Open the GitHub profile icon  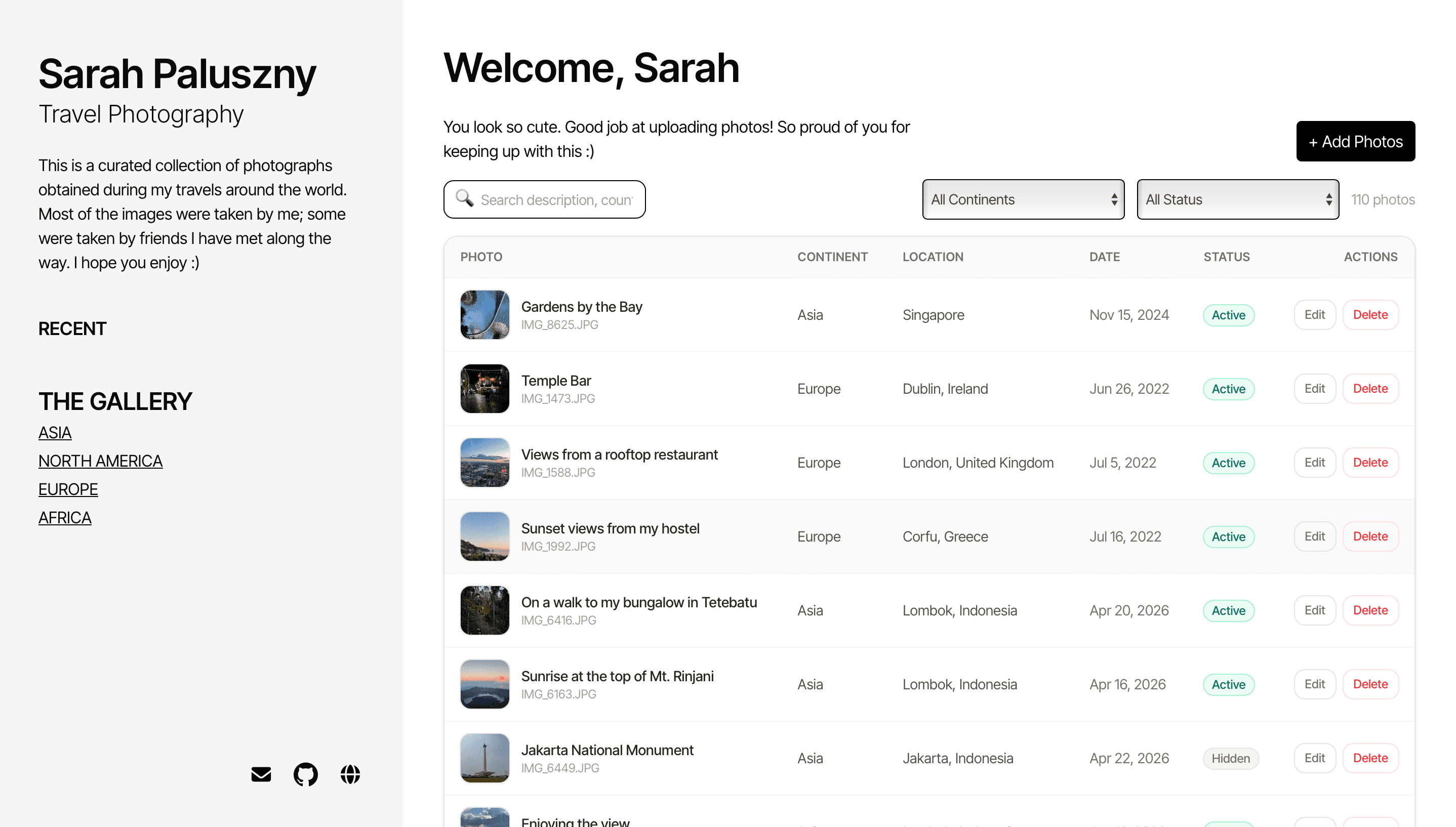click(x=306, y=774)
